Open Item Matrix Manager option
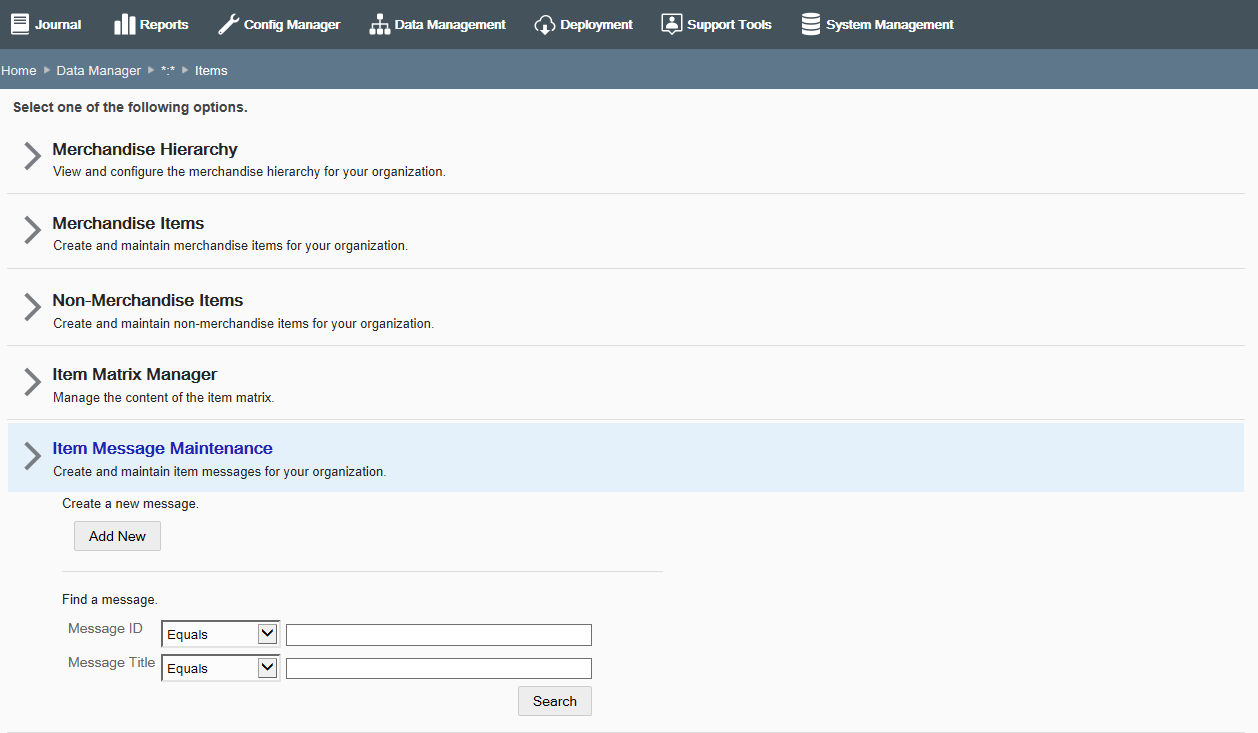1258x733 pixels. coord(135,374)
